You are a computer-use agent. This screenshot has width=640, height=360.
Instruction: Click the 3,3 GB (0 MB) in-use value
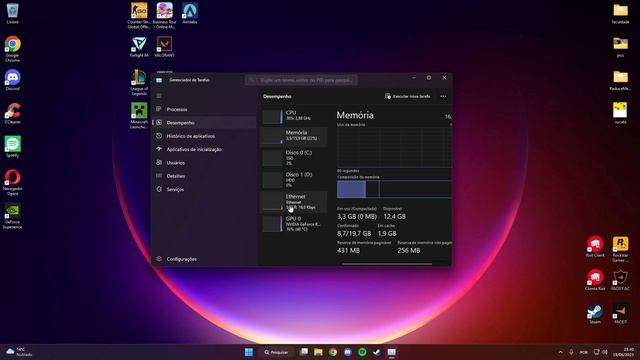(357, 216)
